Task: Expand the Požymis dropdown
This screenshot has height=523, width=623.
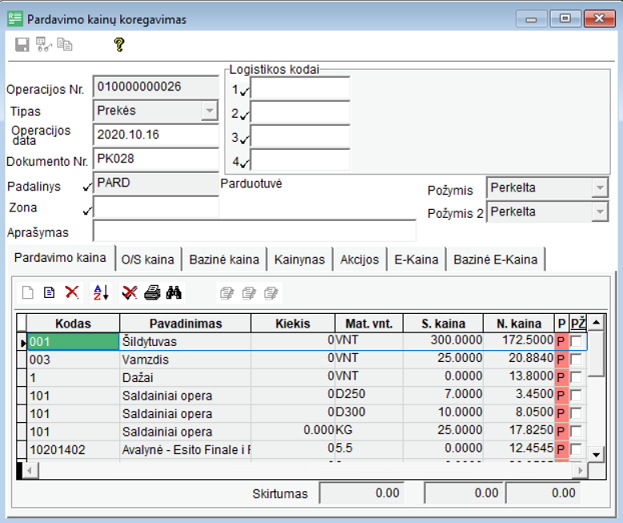Action: pos(598,188)
